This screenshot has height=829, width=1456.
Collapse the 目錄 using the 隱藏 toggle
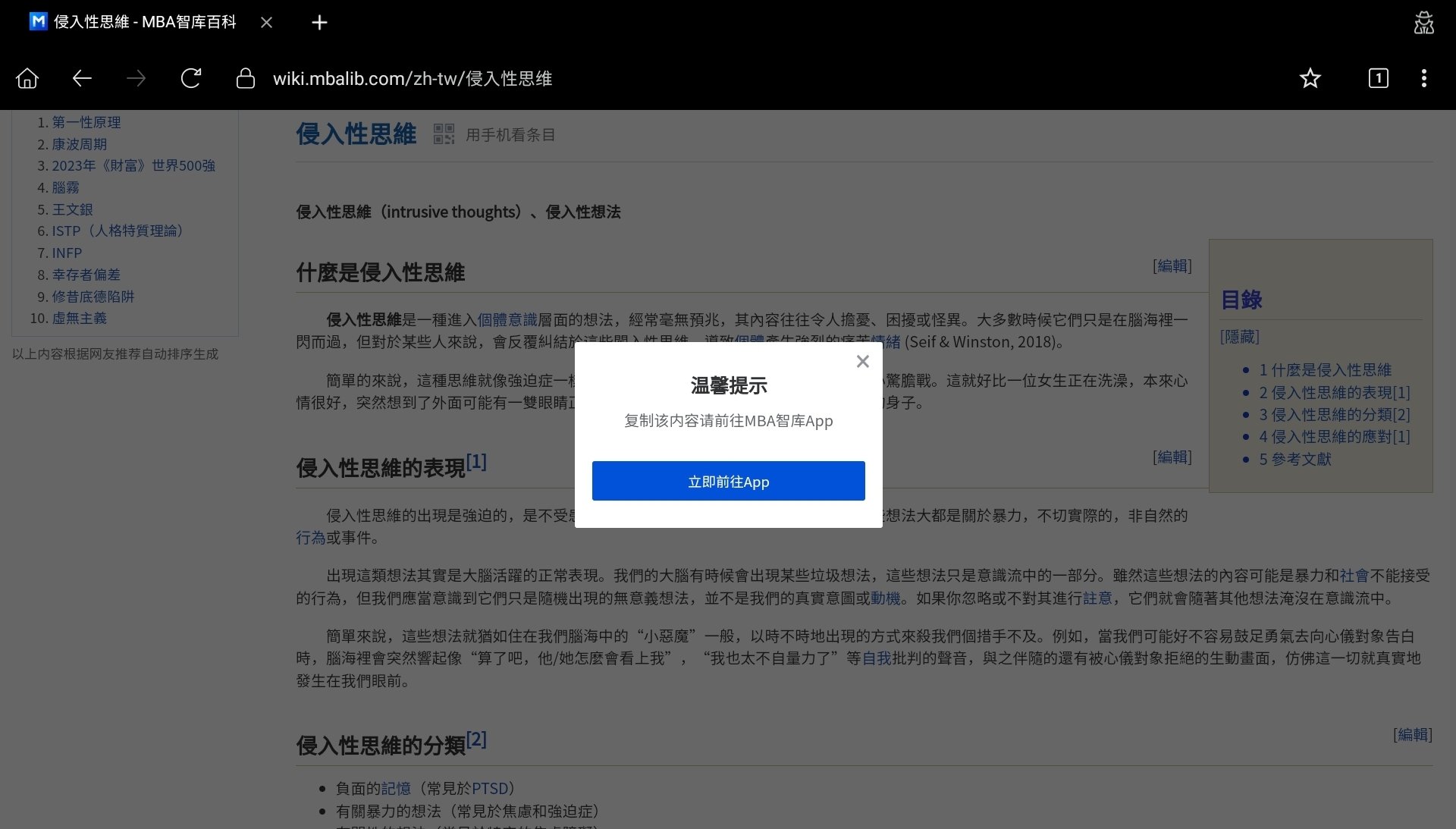point(1240,336)
